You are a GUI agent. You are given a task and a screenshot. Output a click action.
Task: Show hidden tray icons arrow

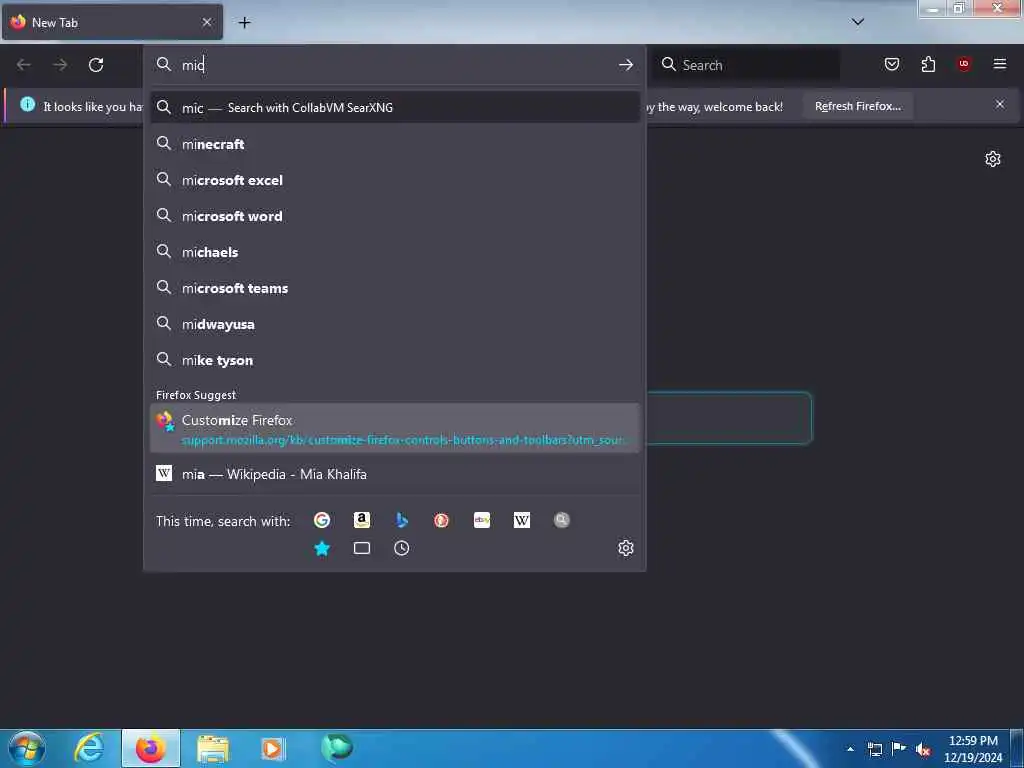850,749
